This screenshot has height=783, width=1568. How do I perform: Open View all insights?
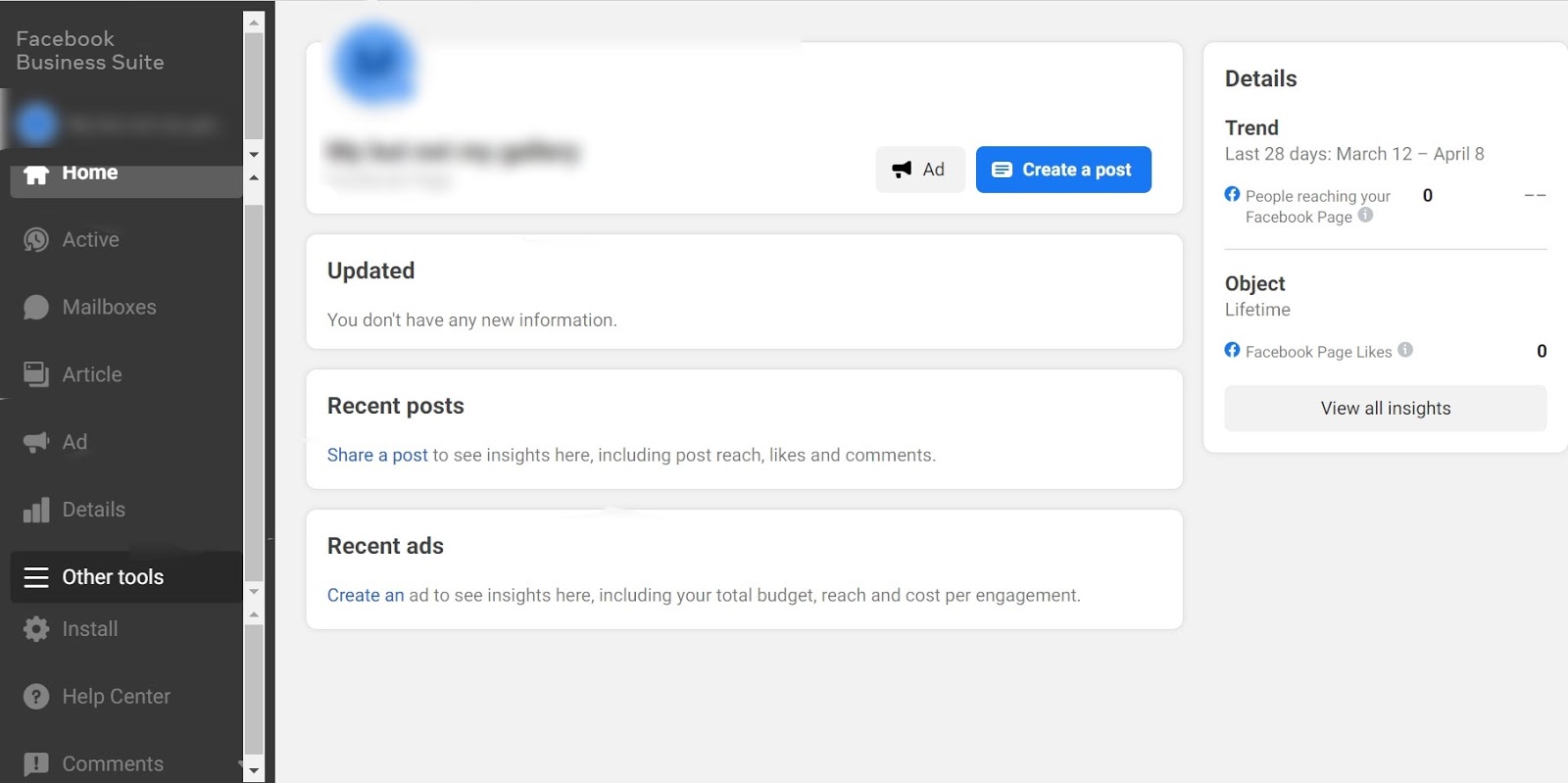click(1385, 409)
